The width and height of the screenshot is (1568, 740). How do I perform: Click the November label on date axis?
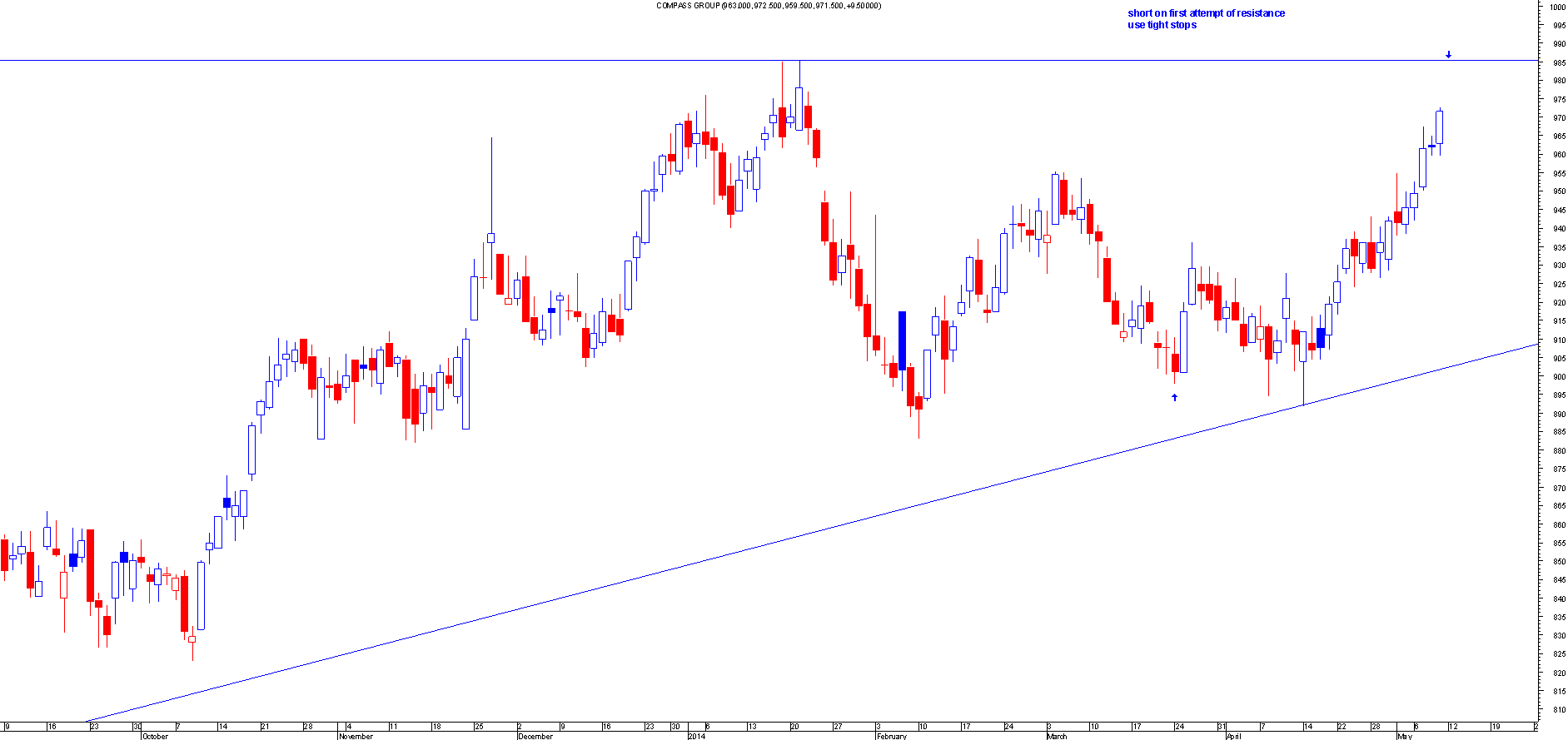356,736
